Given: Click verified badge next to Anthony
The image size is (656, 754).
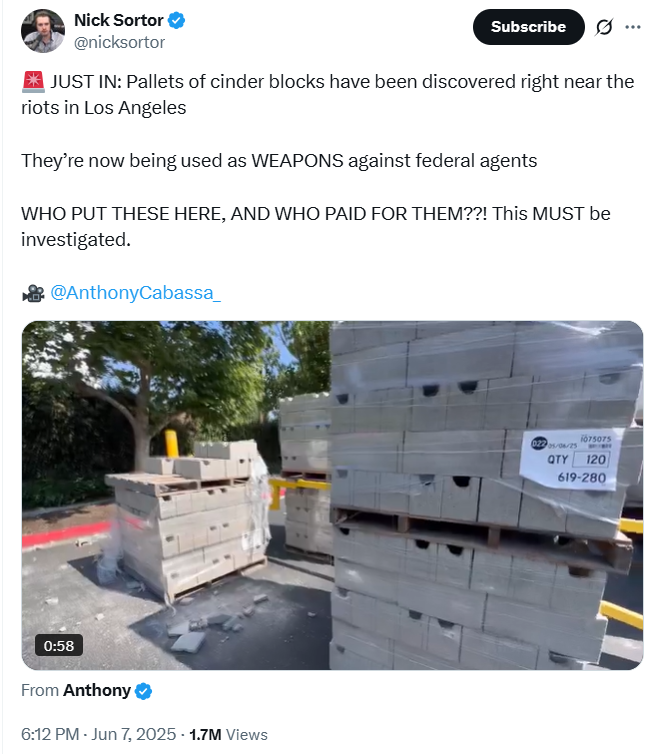Looking at the screenshot, I should pyautogui.click(x=143, y=691).
